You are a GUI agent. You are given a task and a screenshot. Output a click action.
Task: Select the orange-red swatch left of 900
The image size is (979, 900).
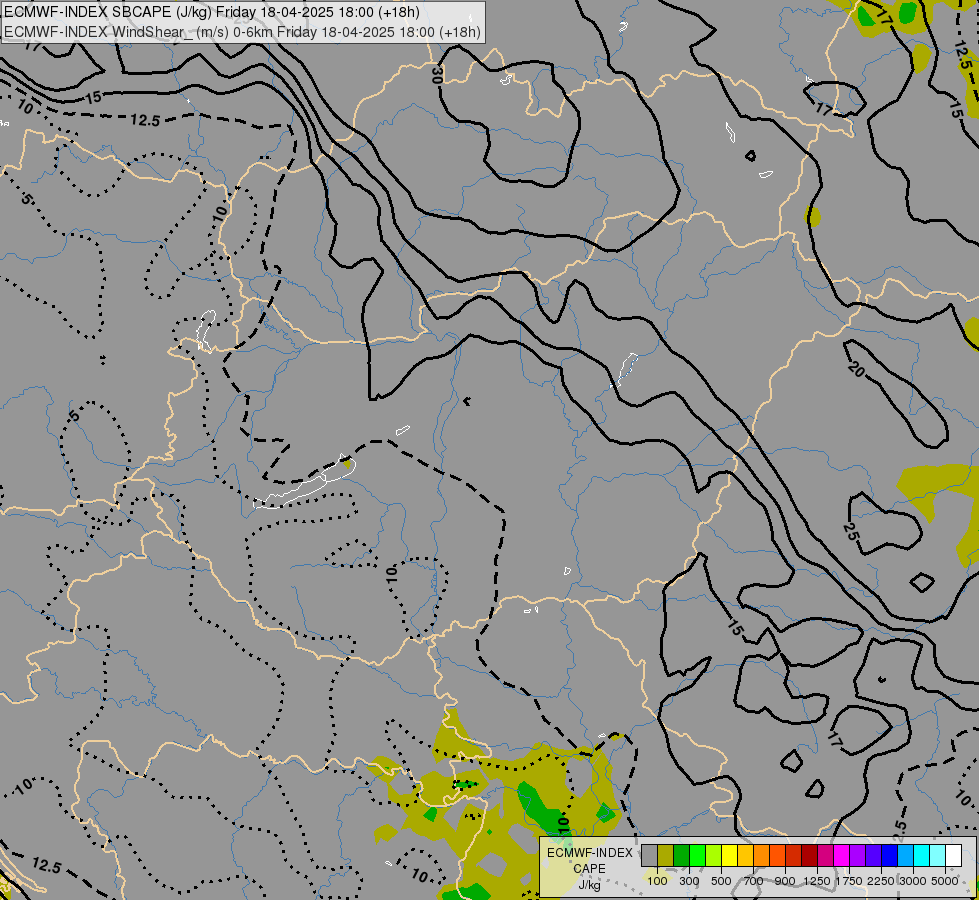[777, 856]
